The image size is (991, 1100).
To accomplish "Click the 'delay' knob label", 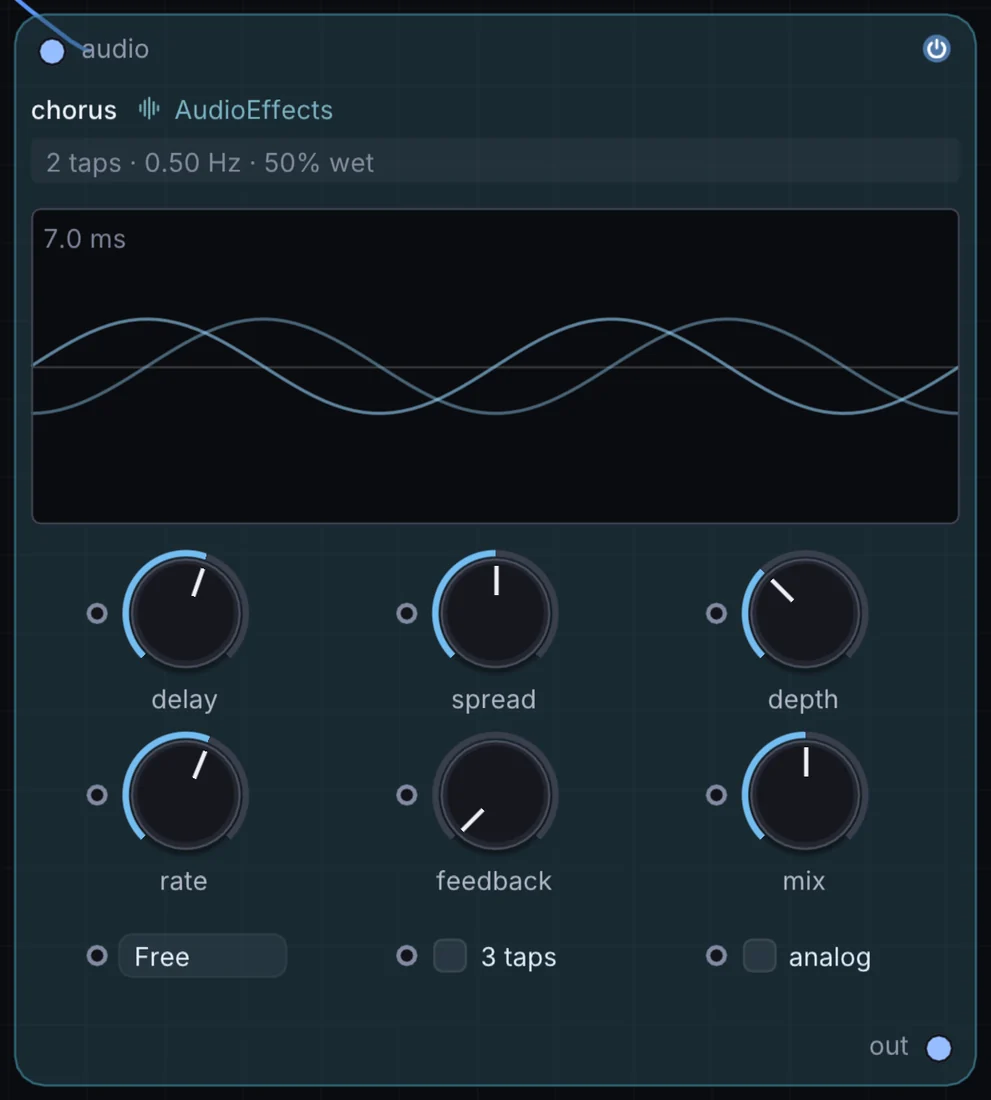I will [184, 700].
